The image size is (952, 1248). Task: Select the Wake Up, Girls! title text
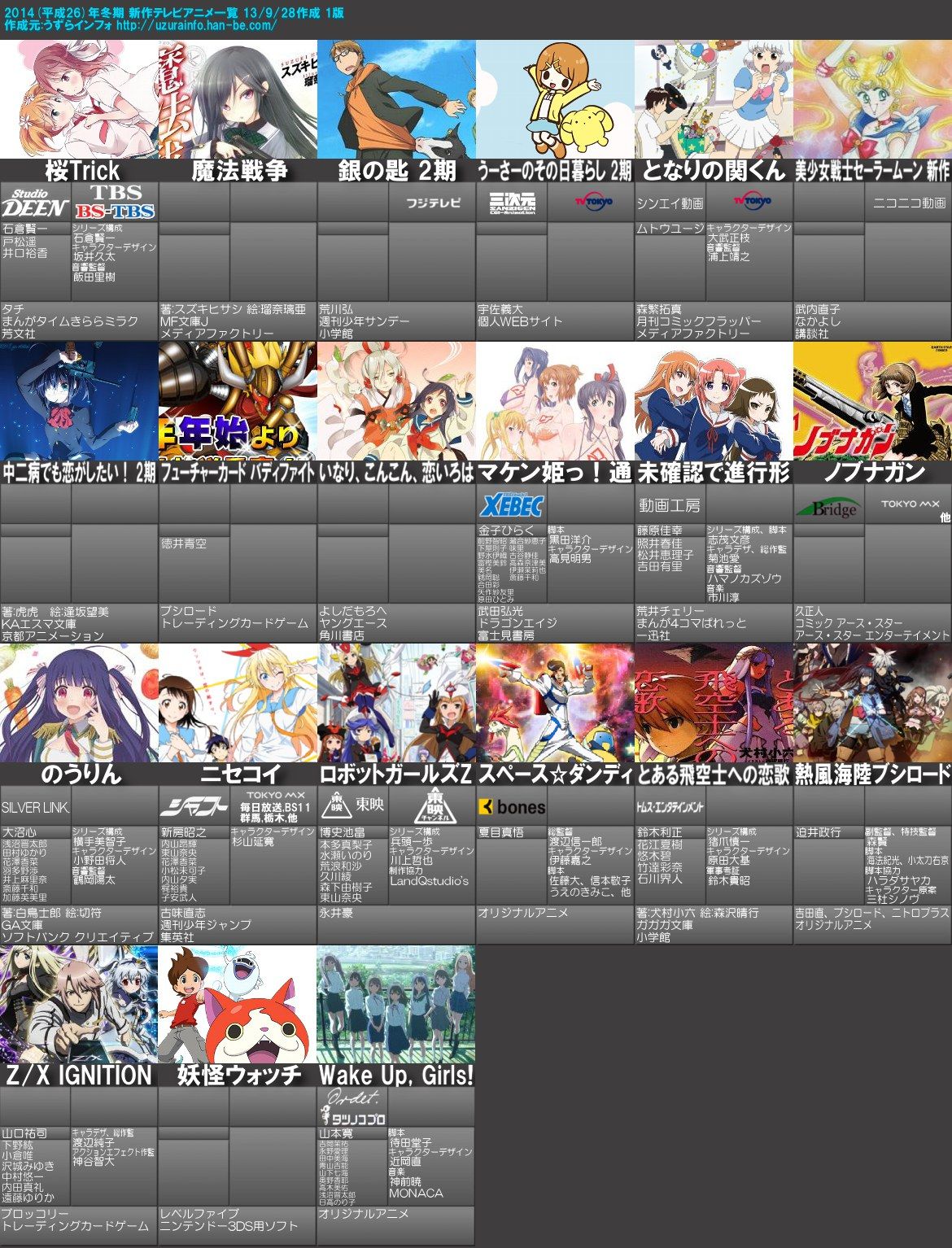point(396,1076)
